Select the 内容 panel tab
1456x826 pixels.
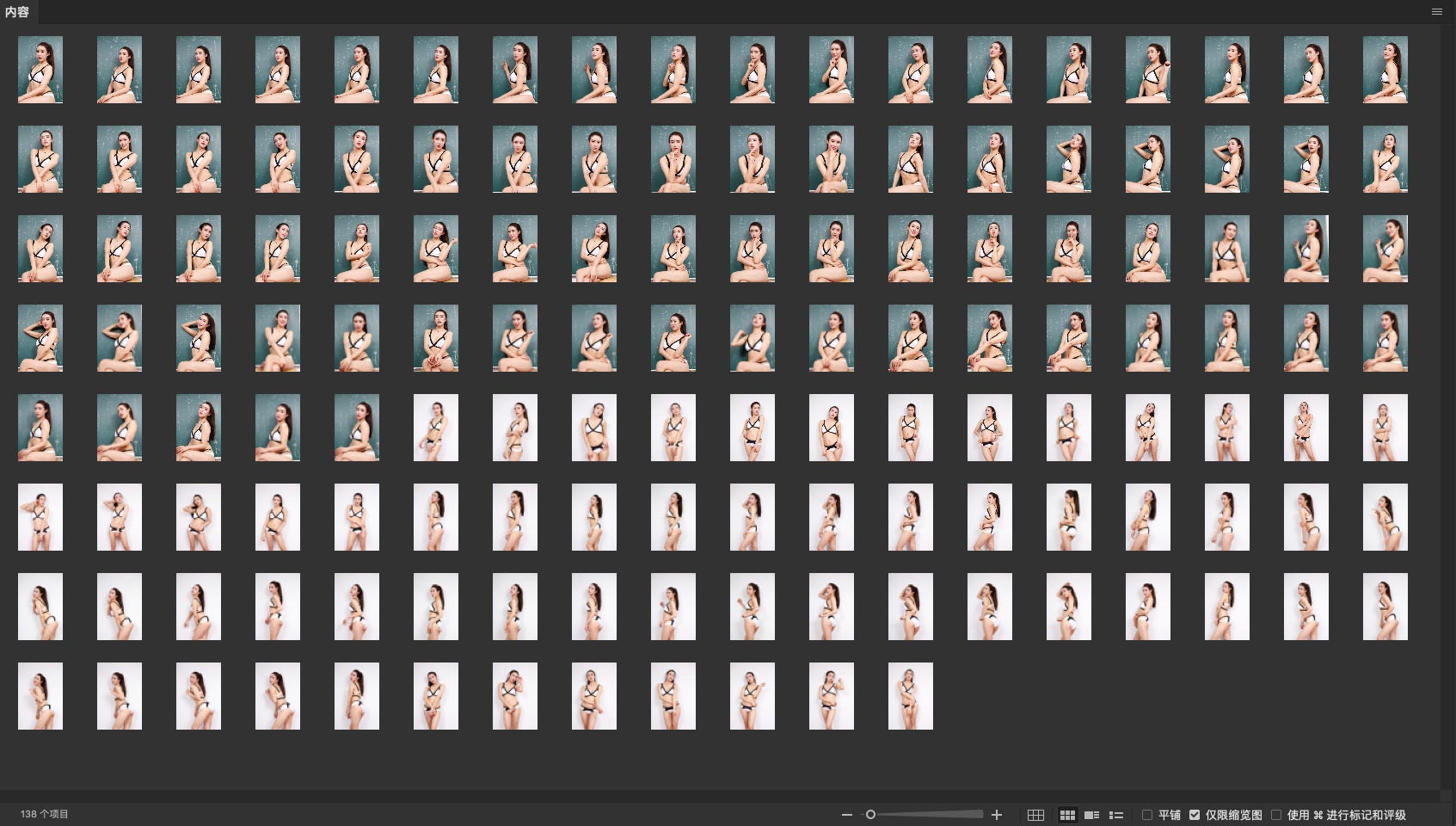17,12
